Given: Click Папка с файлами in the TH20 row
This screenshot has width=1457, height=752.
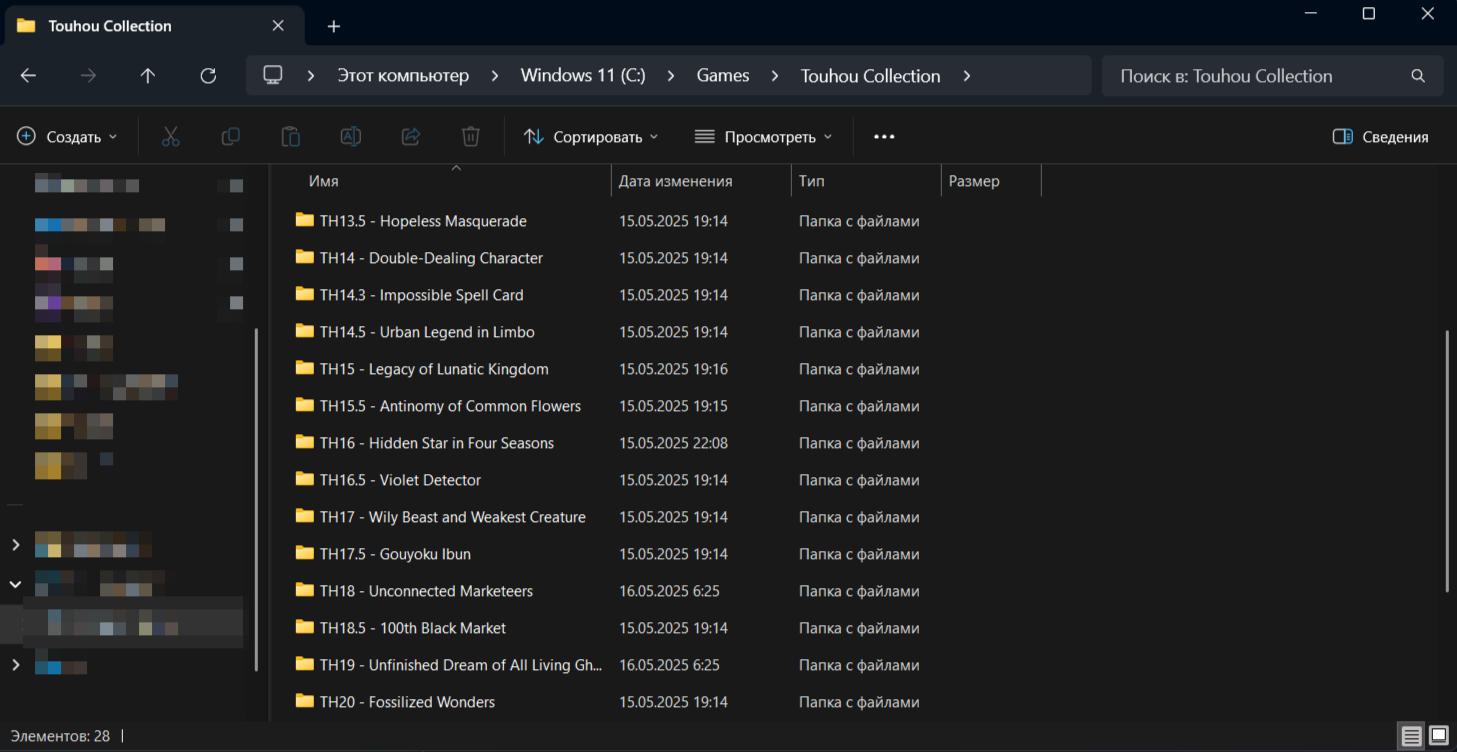Looking at the screenshot, I should [859, 702].
